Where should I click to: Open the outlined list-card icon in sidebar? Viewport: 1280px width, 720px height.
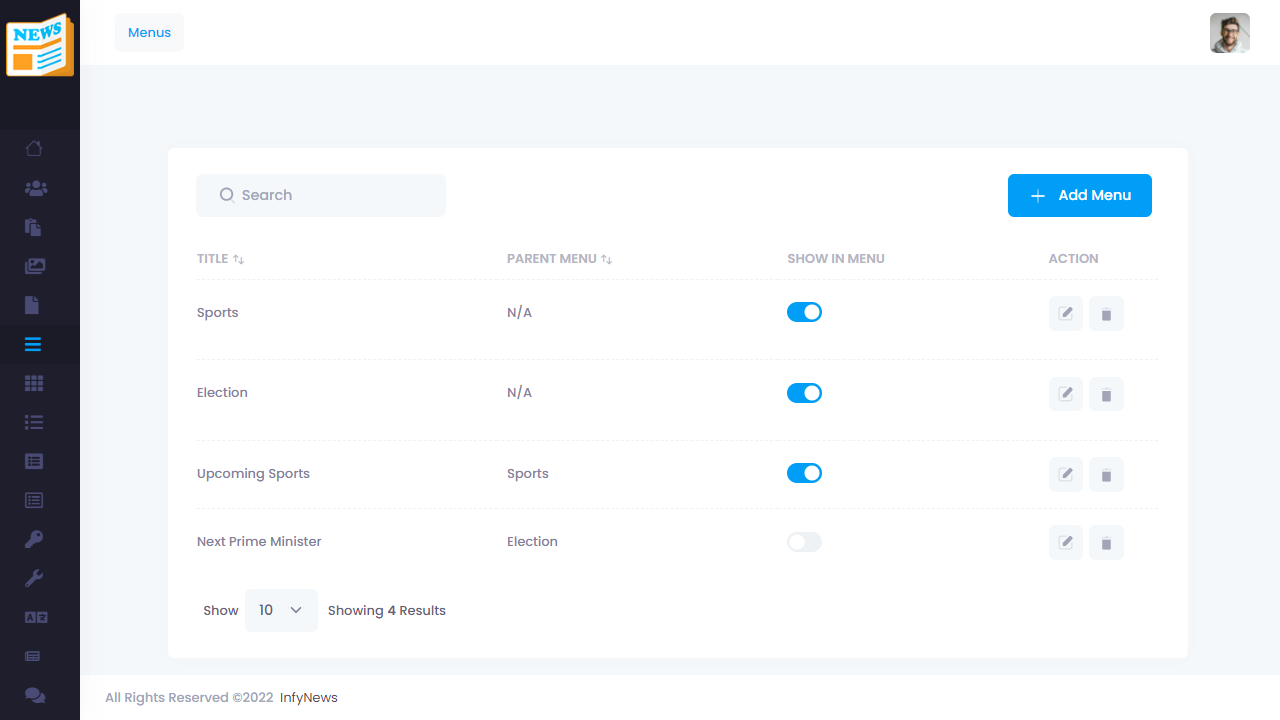point(34,500)
